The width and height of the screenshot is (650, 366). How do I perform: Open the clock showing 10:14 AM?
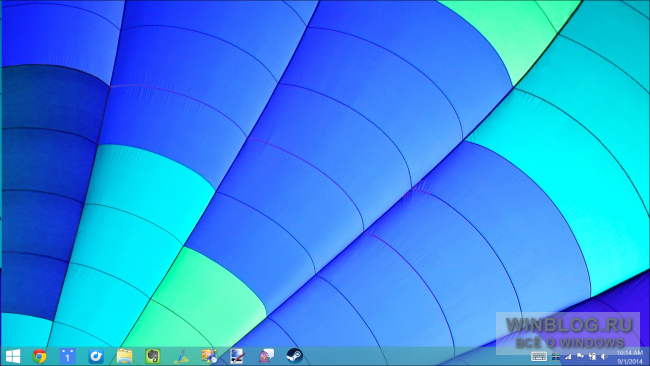[x=629, y=353]
